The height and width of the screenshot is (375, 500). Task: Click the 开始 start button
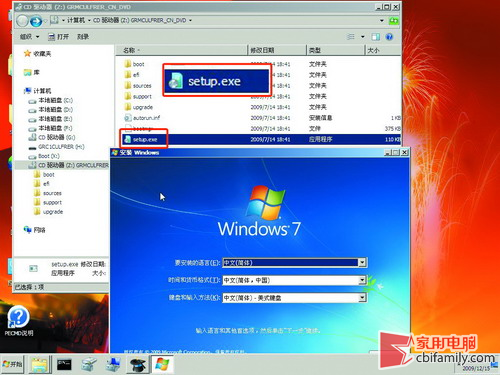pyautogui.click(x=12, y=364)
